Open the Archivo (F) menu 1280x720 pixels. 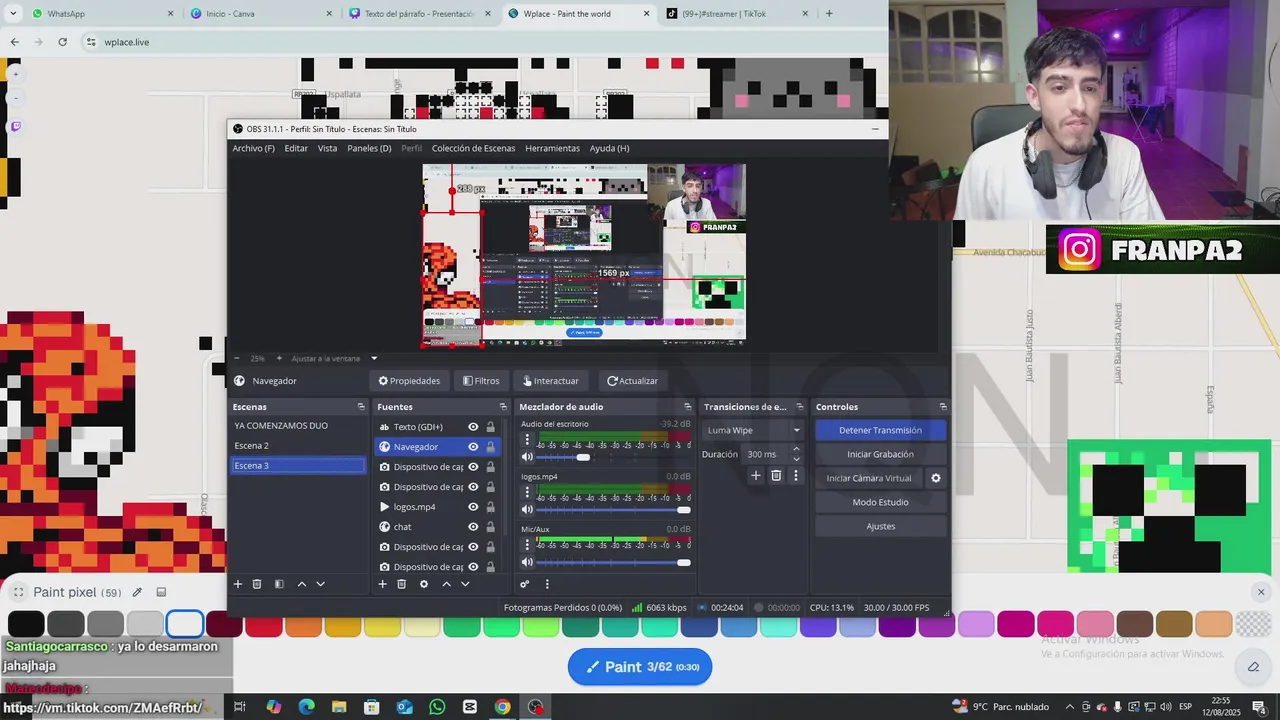253,148
